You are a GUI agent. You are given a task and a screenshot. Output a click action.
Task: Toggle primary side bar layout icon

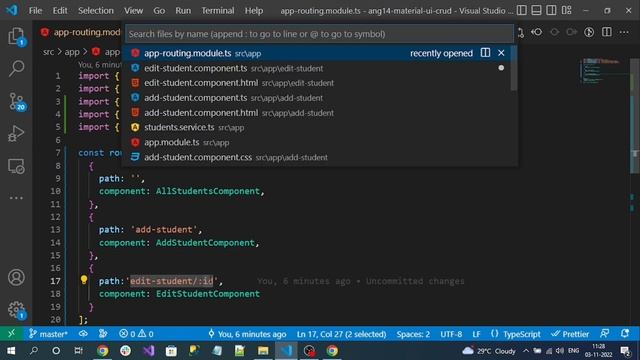tap(521, 10)
